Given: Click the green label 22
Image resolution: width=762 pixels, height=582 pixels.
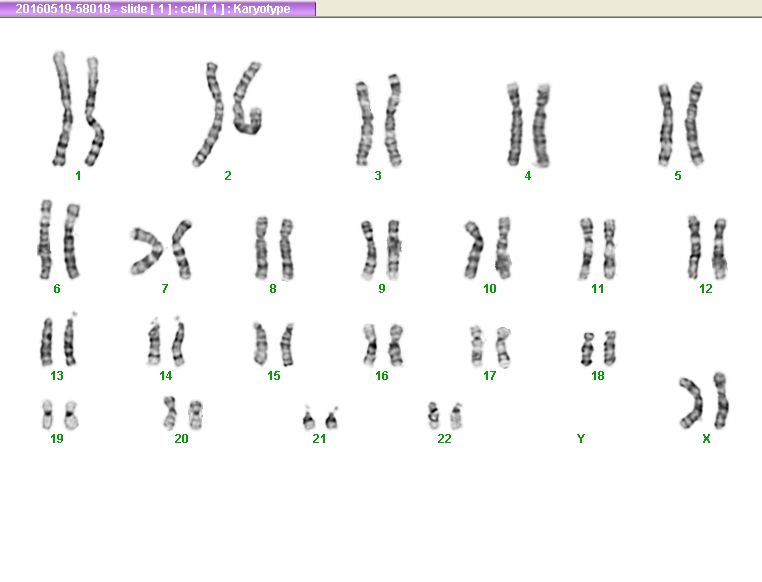Looking at the screenshot, I should pos(444,439).
